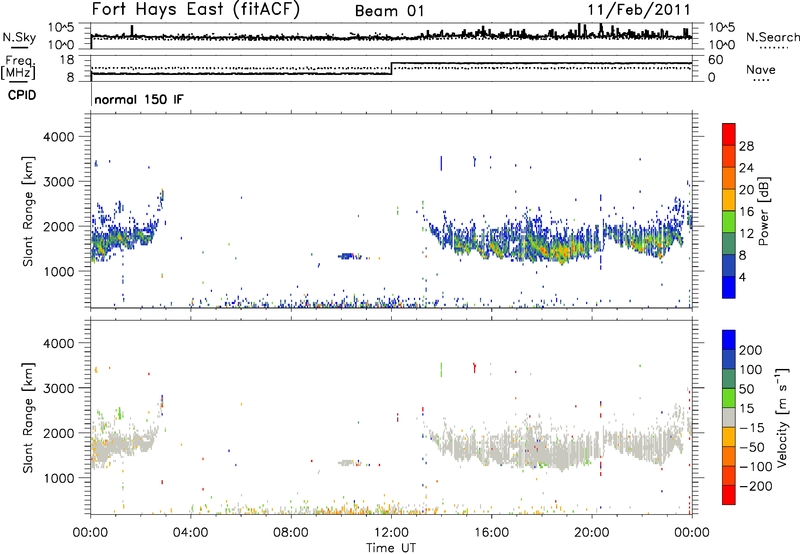Select the red bottom Velocity colorbar segment

[729, 495]
